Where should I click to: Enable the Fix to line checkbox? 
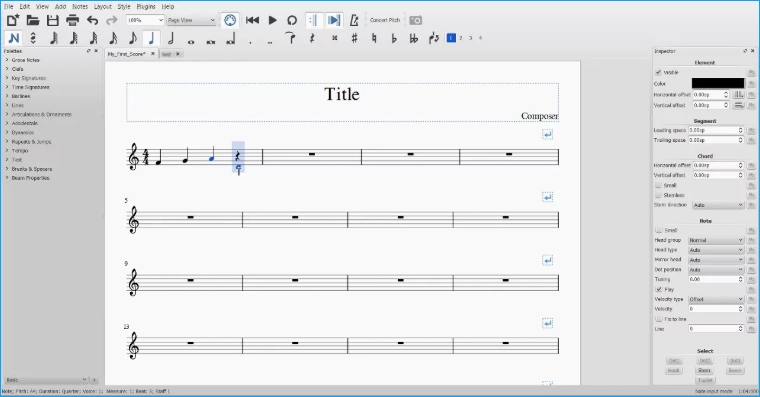click(x=658, y=319)
